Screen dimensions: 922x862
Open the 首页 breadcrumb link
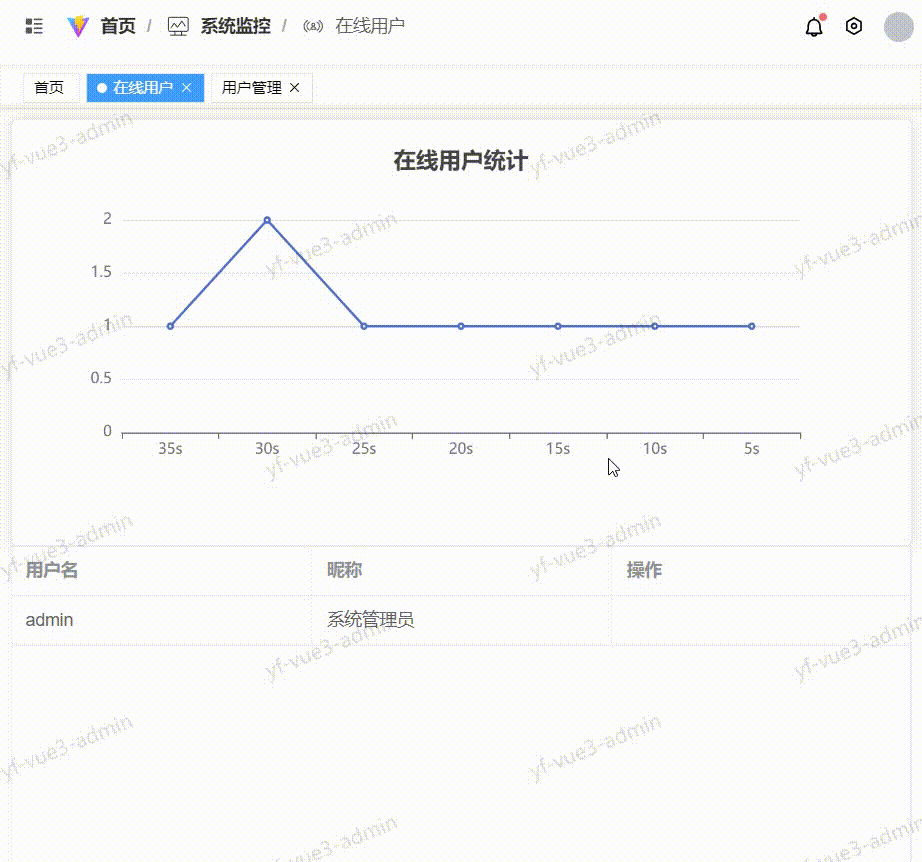pos(118,26)
